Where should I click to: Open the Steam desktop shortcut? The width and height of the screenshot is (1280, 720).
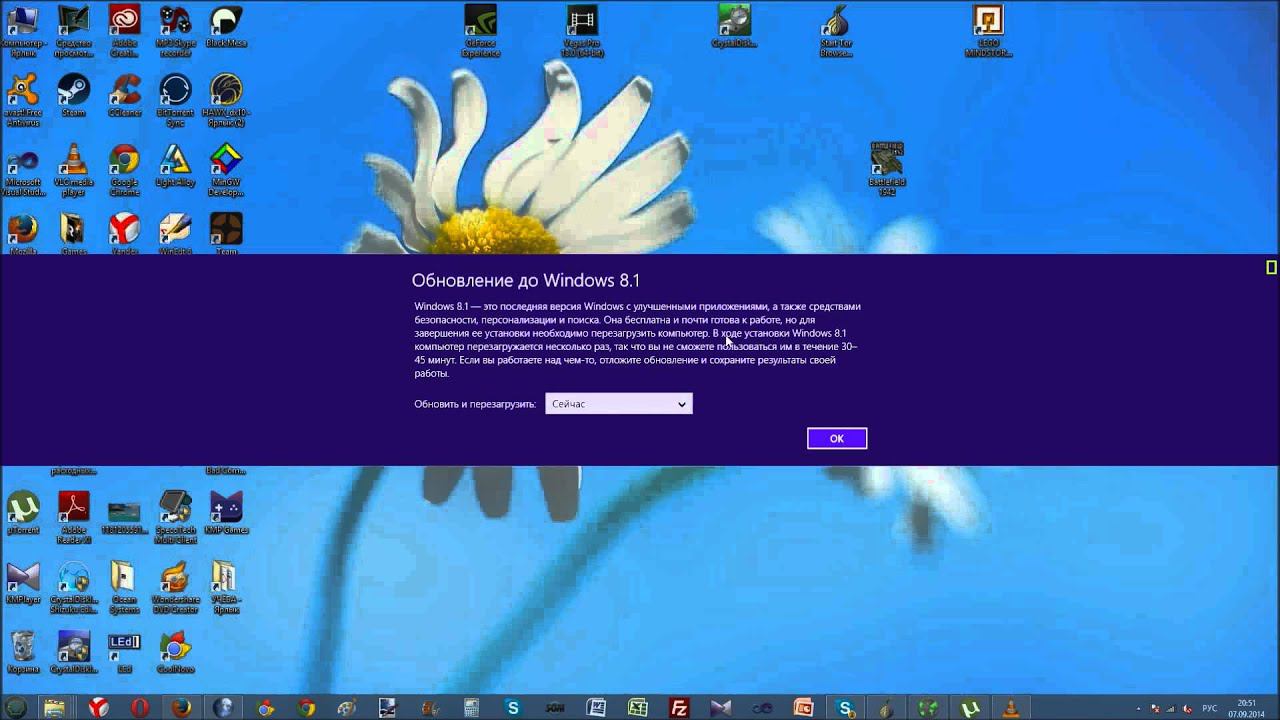[x=73, y=96]
